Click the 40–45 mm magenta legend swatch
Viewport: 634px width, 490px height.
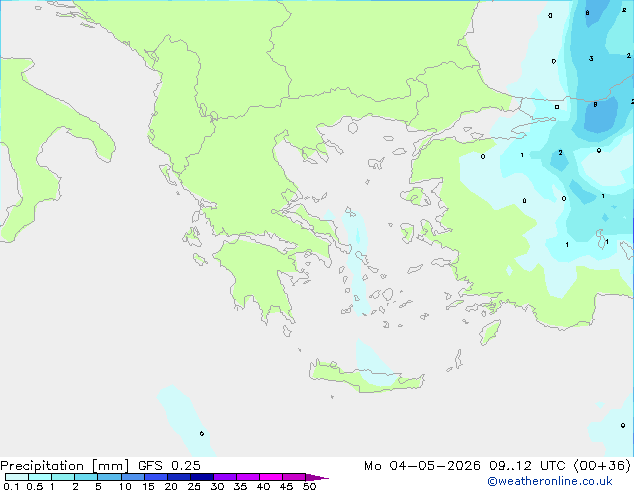[271, 477]
